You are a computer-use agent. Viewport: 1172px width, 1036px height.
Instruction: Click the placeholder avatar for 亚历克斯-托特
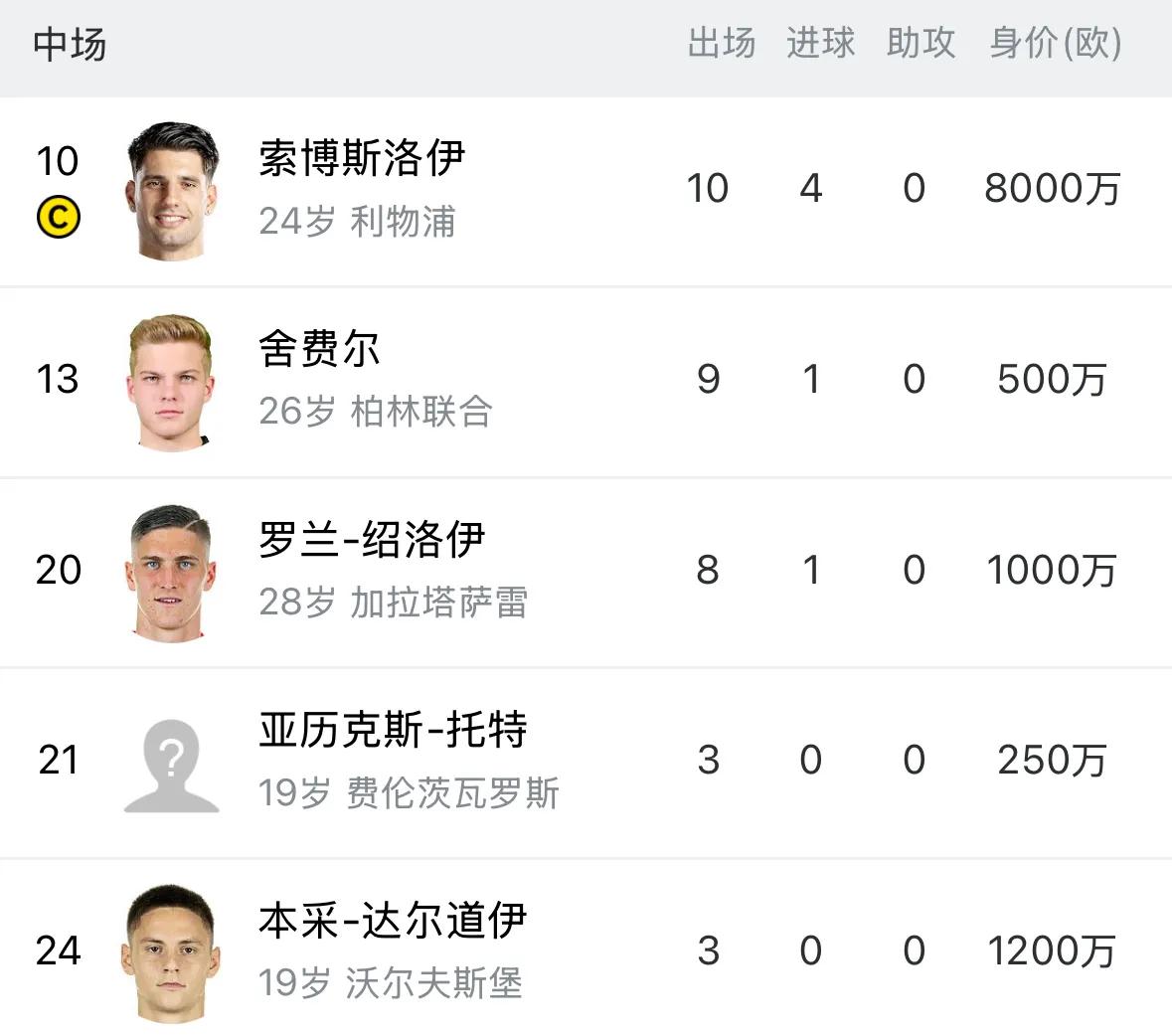tap(171, 766)
